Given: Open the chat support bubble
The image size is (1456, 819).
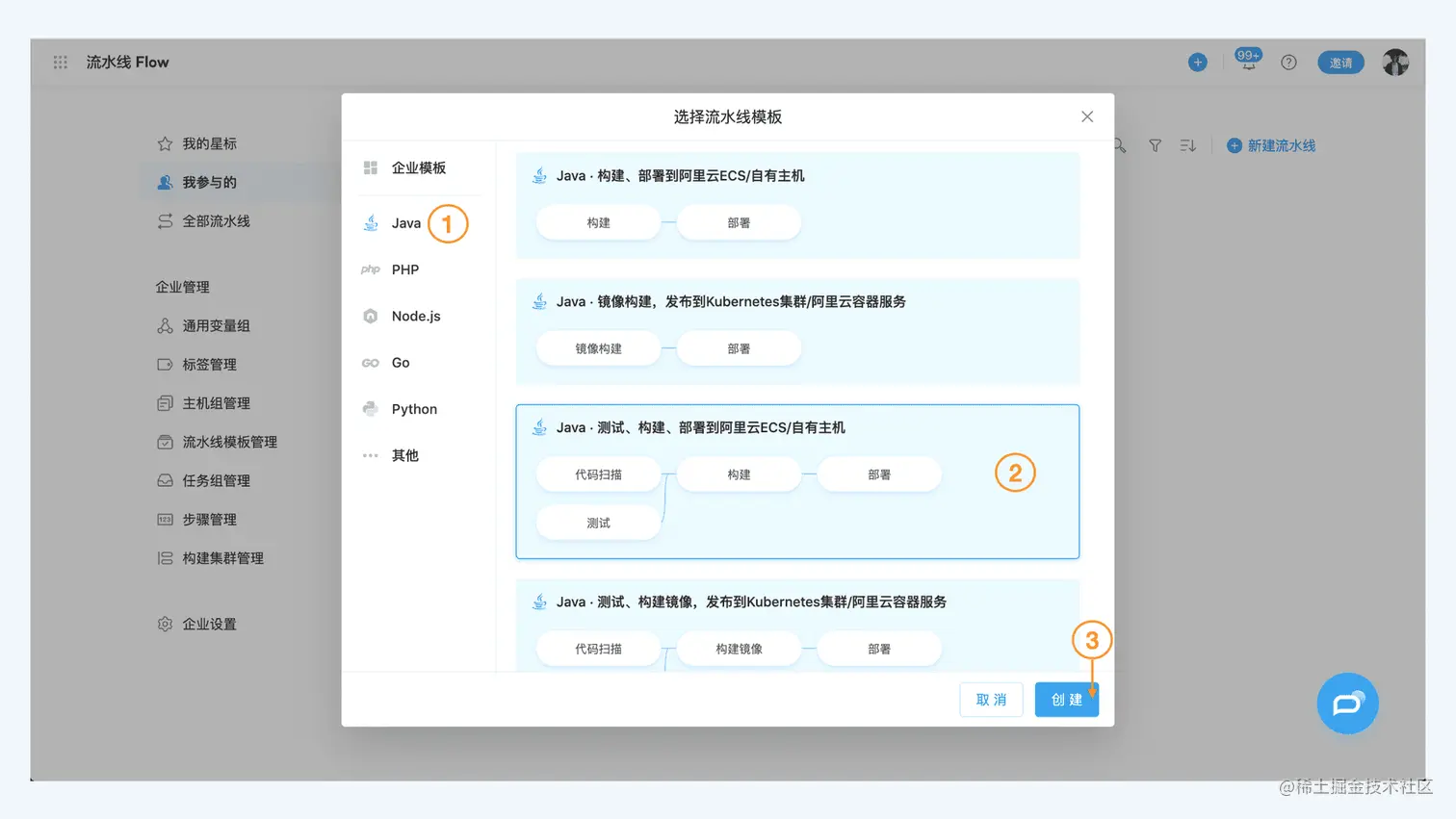Looking at the screenshot, I should point(1347,704).
